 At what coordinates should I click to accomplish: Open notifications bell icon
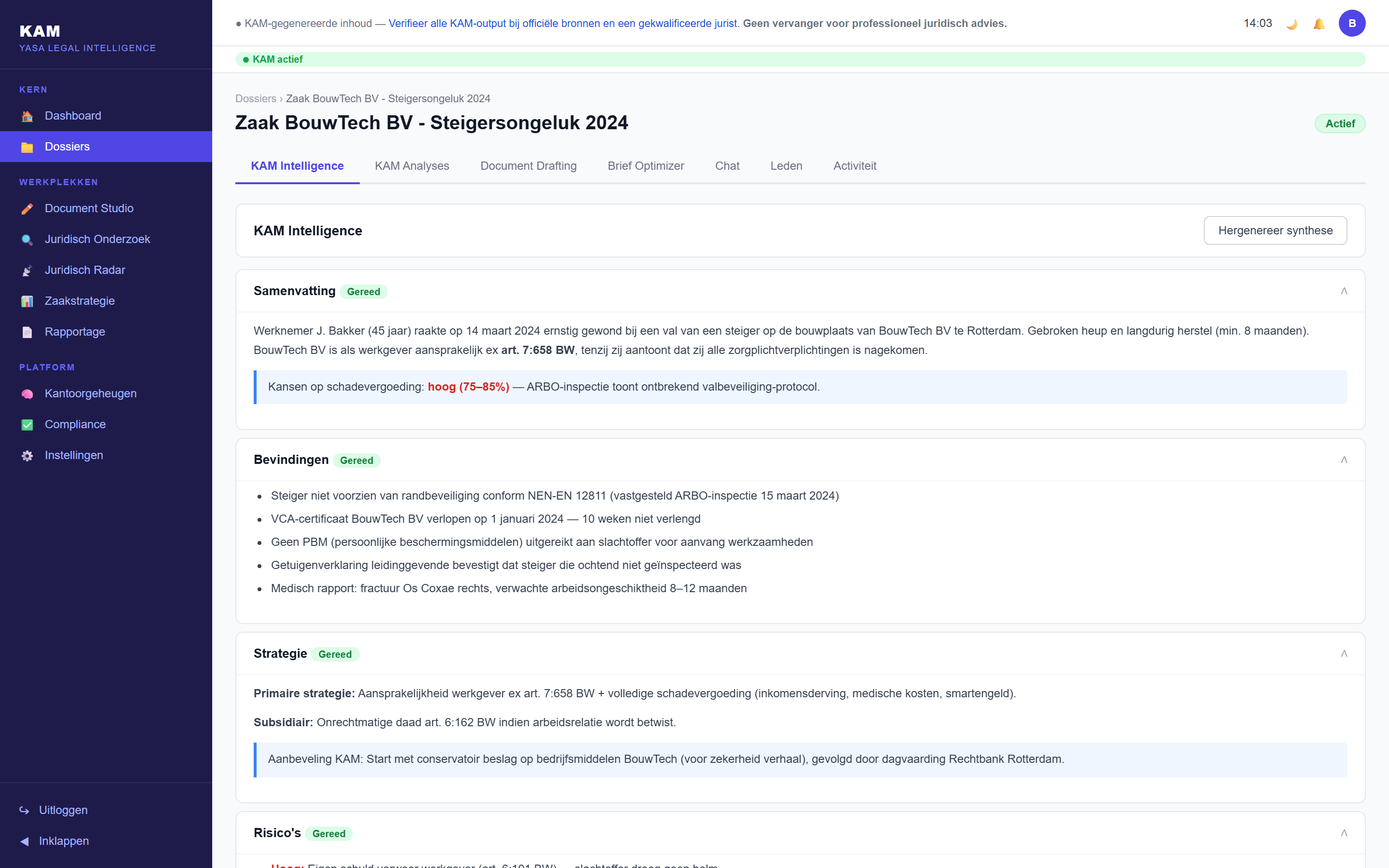1319,24
